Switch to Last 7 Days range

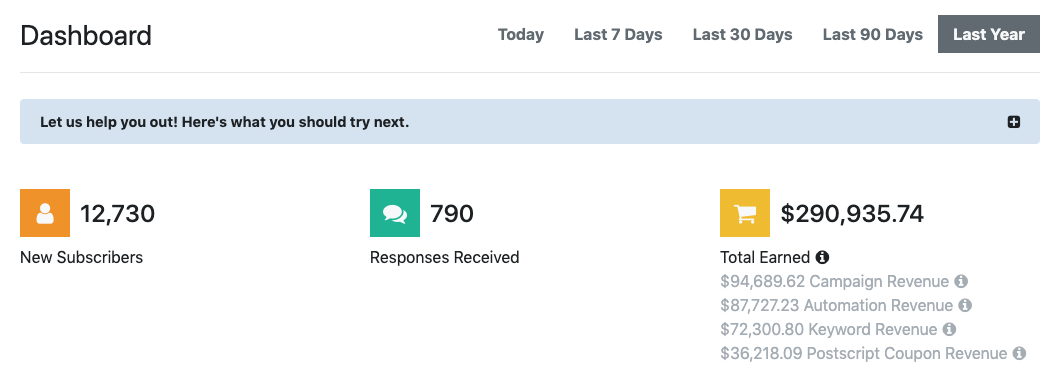coord(618,34)
